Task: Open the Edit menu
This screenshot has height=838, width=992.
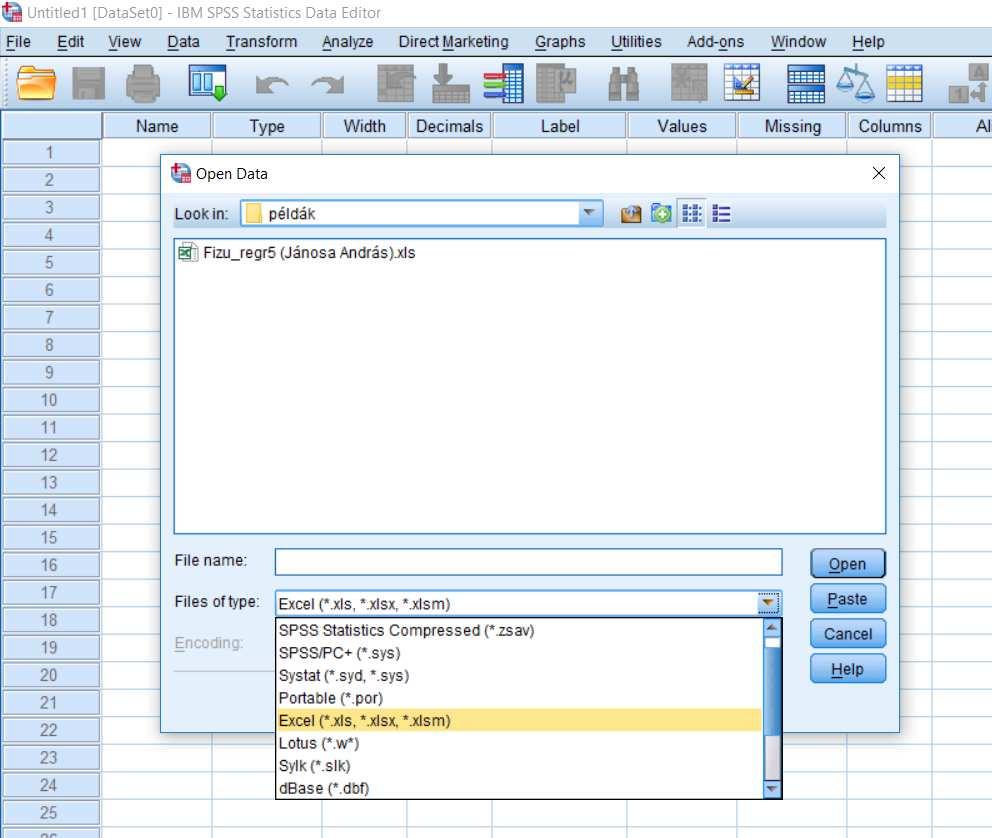Action: click(x=70, y=42)
